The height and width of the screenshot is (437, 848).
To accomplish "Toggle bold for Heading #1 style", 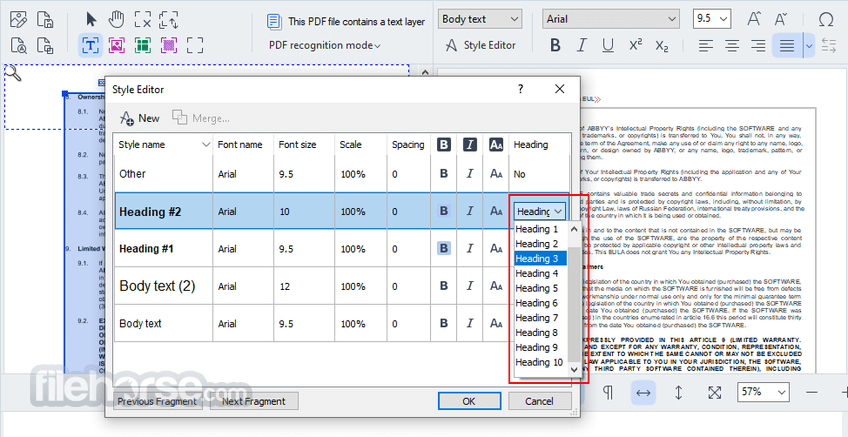I will (x=444, y=248).
